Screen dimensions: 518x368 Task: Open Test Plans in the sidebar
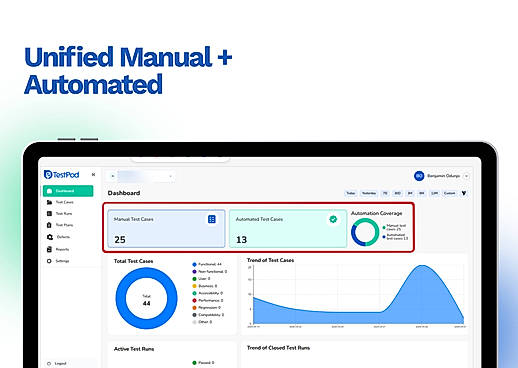click(x=64, y=225)
